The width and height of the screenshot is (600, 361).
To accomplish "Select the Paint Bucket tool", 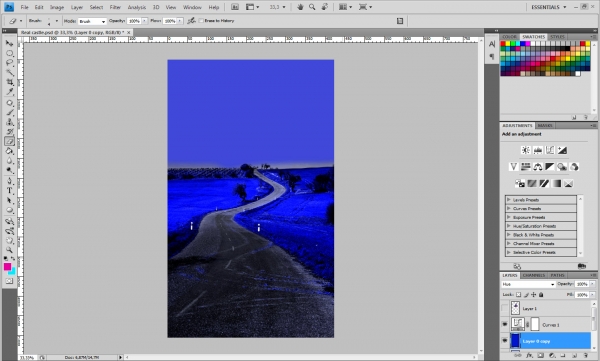I will 9,151.
